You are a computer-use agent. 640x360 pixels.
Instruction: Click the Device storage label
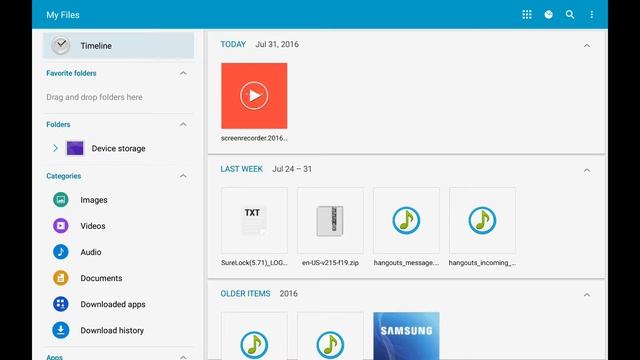tap(118, 149)
